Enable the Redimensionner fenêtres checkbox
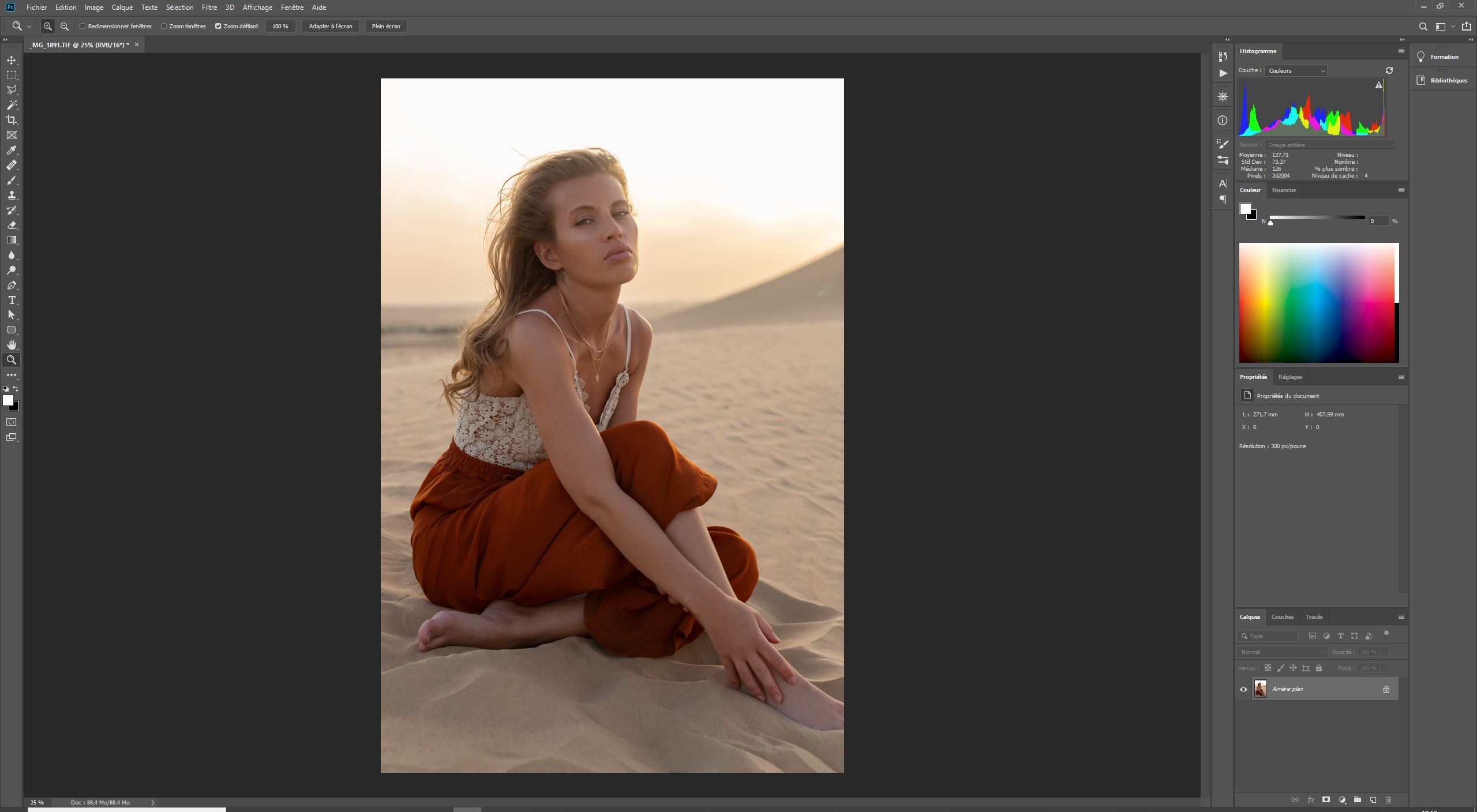 pos(83,26)
